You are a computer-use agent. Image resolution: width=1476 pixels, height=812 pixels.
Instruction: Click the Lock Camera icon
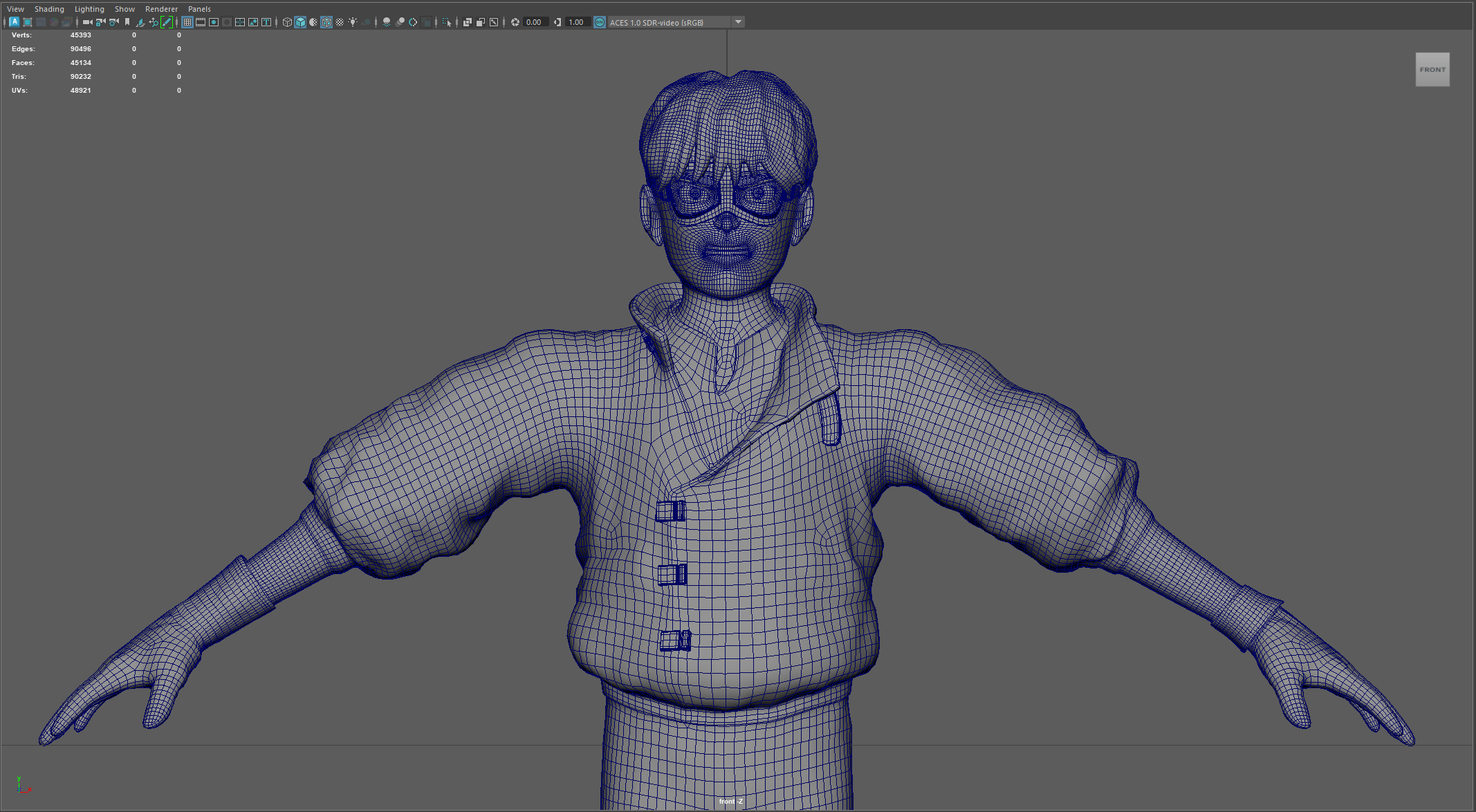(x=100, y=22)
